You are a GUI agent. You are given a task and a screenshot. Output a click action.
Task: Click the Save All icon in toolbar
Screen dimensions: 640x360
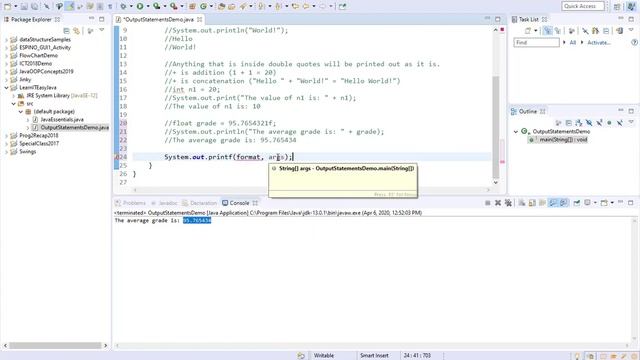[35, 6]
